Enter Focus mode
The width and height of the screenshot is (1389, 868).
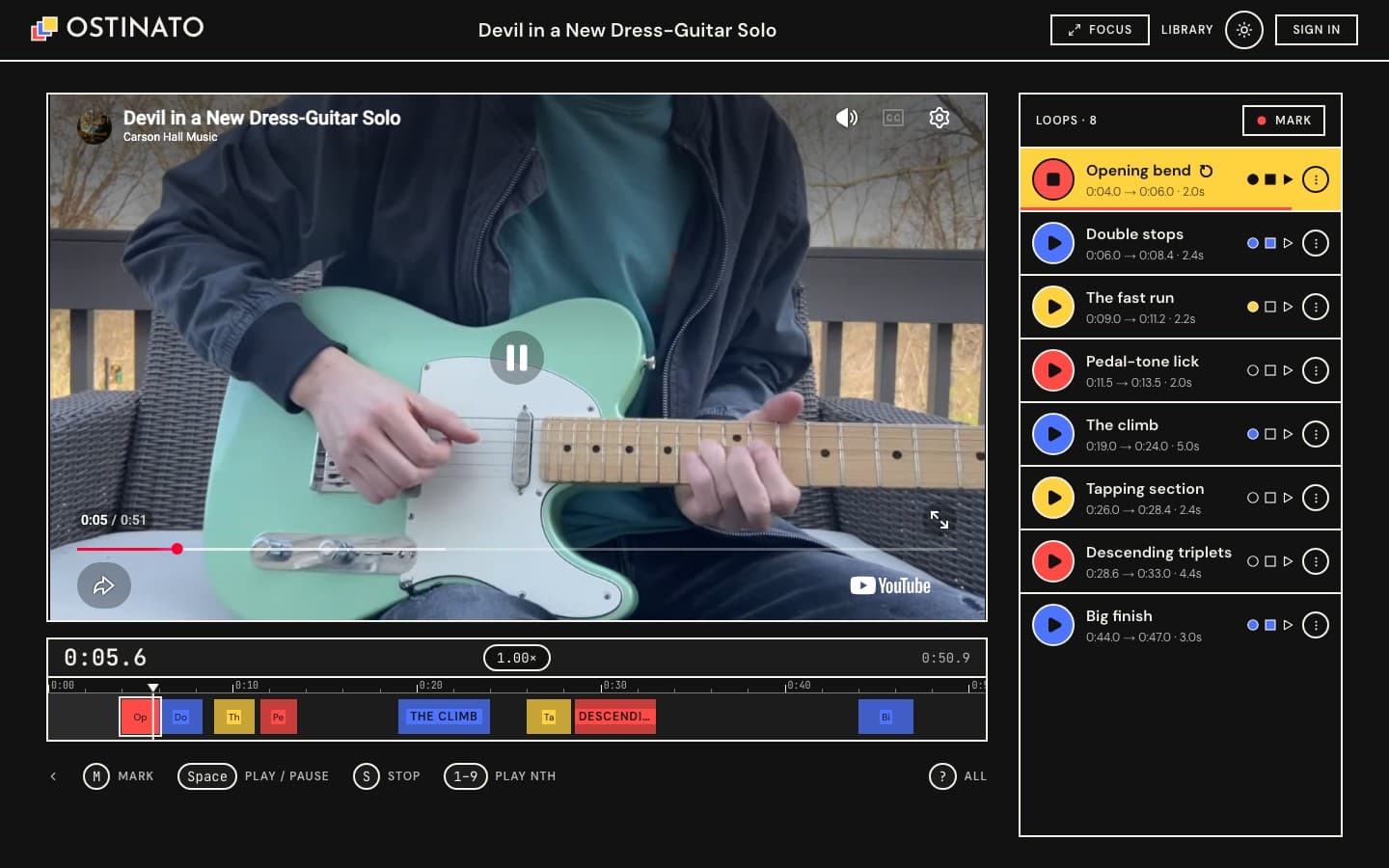1100,30
